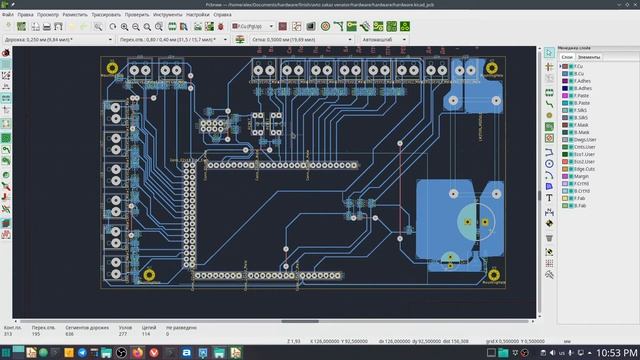Click the volume icon in system tray

point(552,353)
